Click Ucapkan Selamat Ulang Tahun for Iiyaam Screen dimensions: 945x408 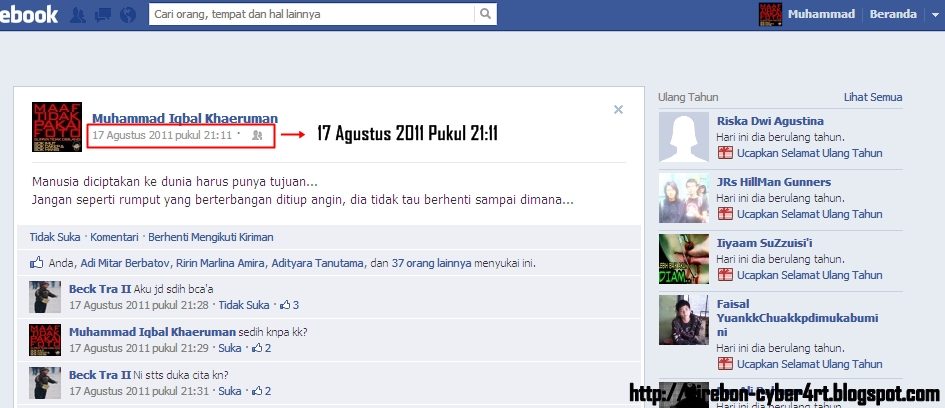pyautogui.click(x=809, y=275)
